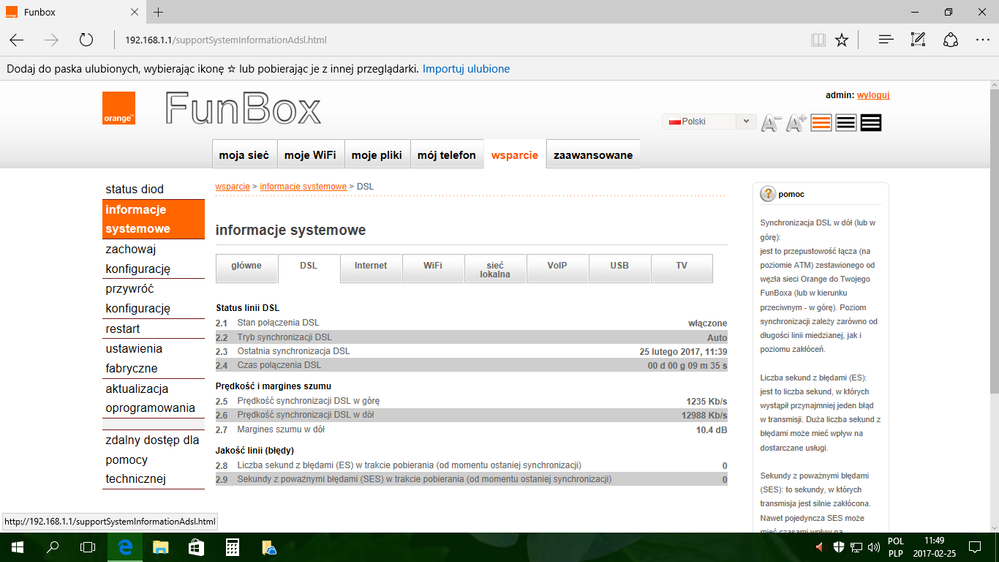Viewport: 999px width, 562px height.
Task: Open ustawienia fabryczne sidebar item
Action: point(153,359)
